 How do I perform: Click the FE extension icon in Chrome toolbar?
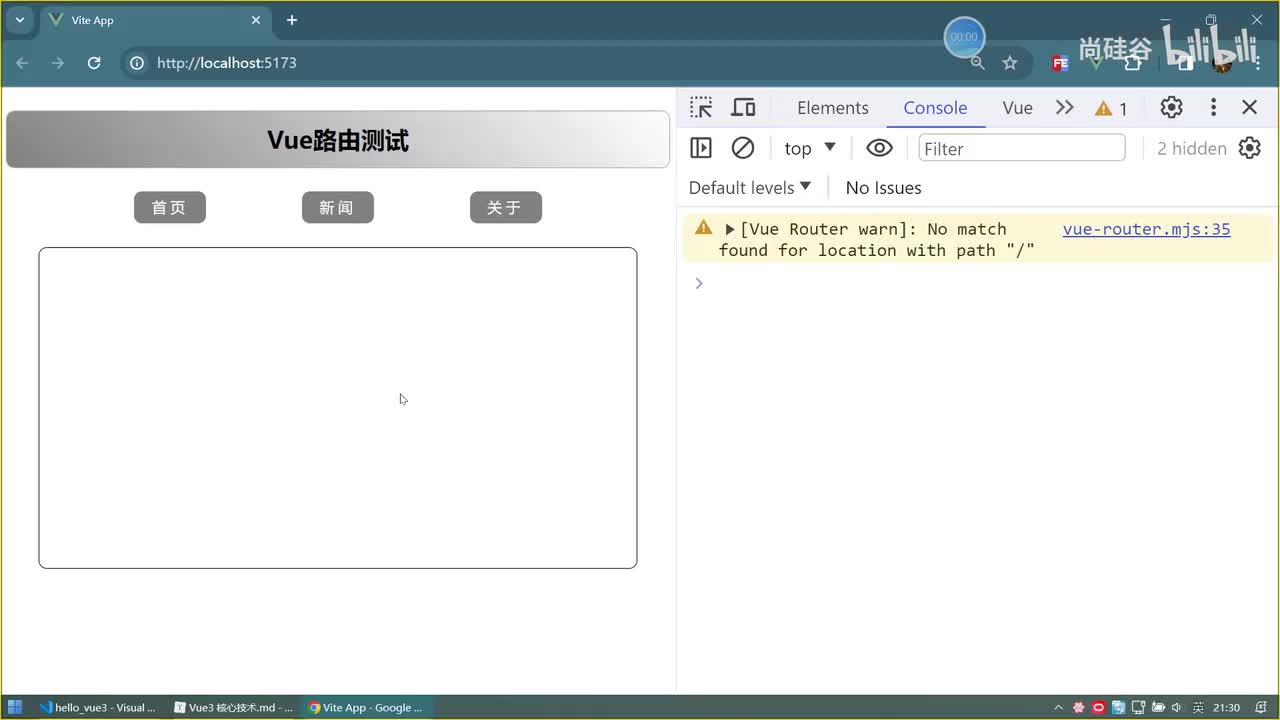tap(1060, 63)
